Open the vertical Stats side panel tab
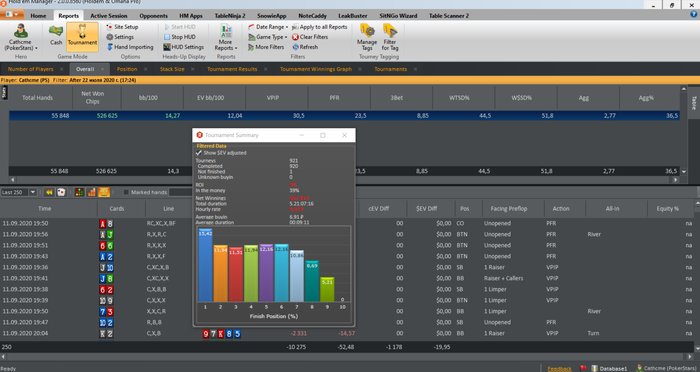 [x=4, y=92]
